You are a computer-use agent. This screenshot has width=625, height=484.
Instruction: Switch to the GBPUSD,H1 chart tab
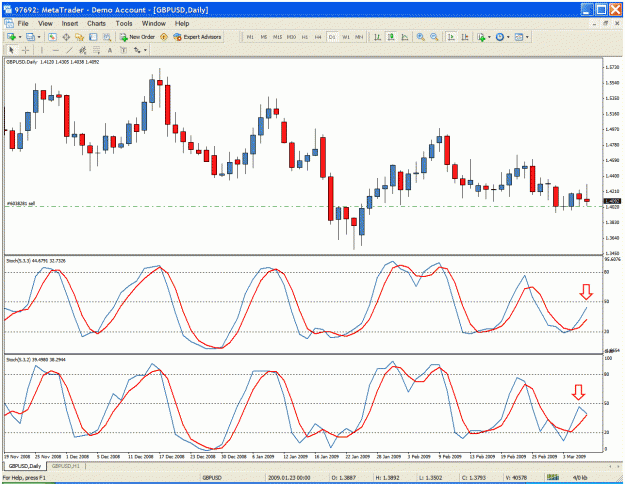tap(66, 466)
